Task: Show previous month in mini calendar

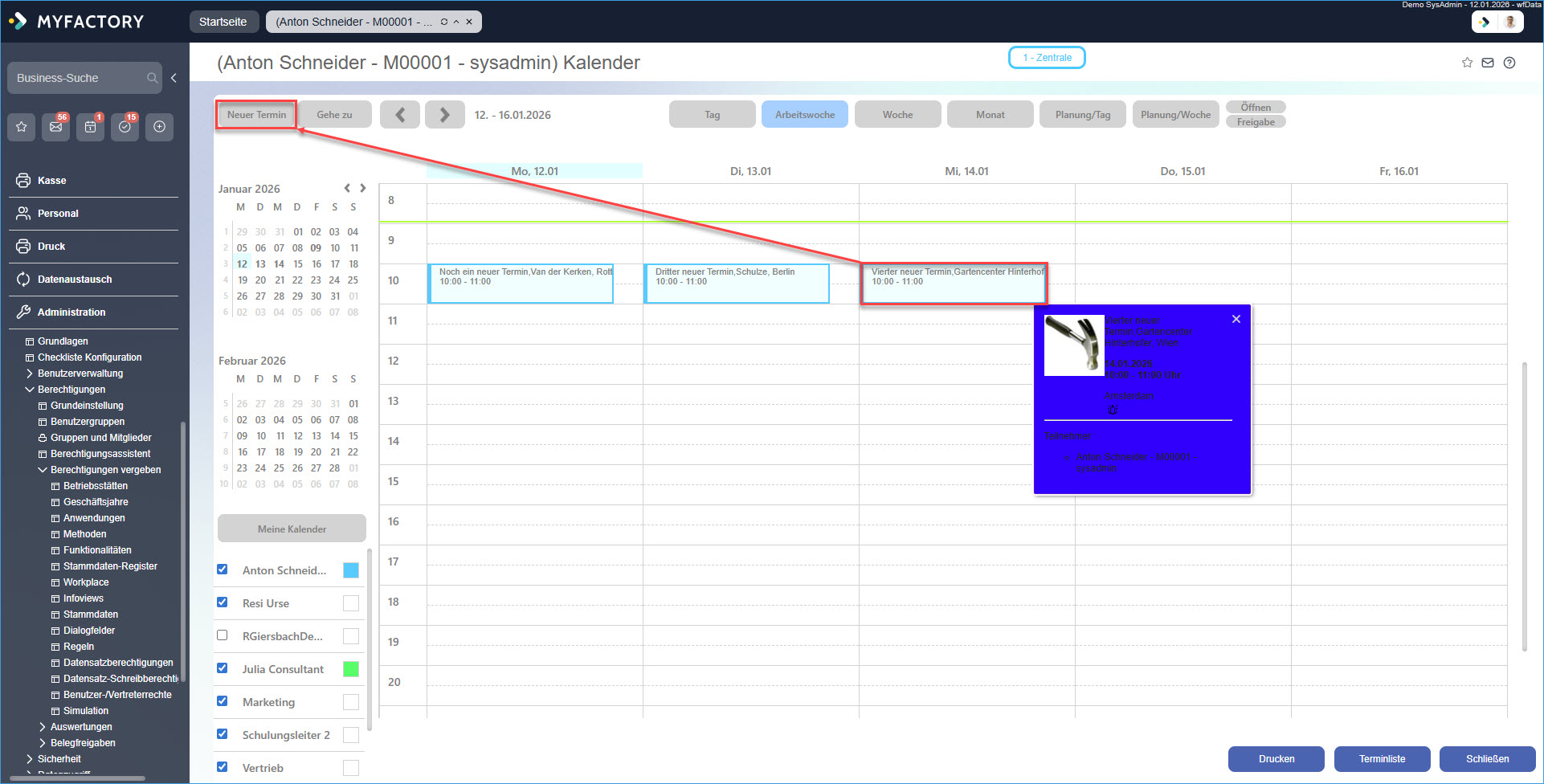Action: click(x=347, y=188)
